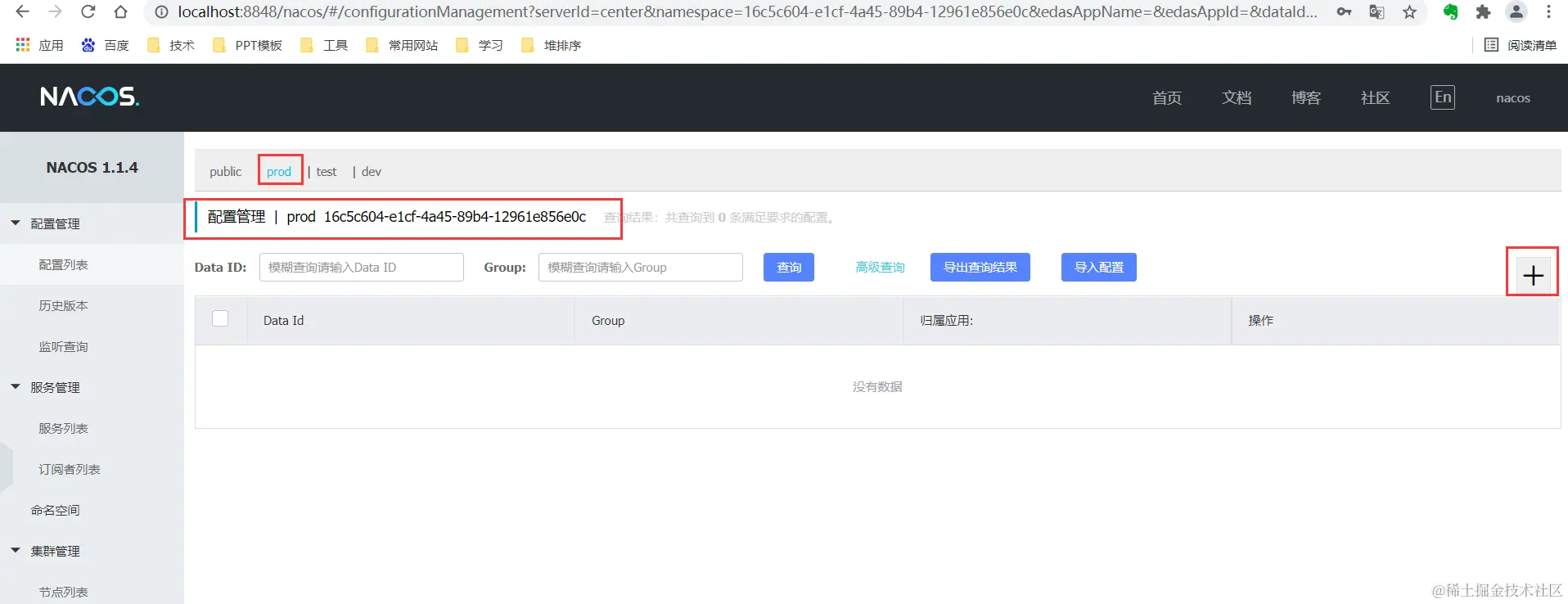The height and width of the screenshot is (604, 1568).
Task: Switch to the test namespace tab
Action: tap(327, 171)
